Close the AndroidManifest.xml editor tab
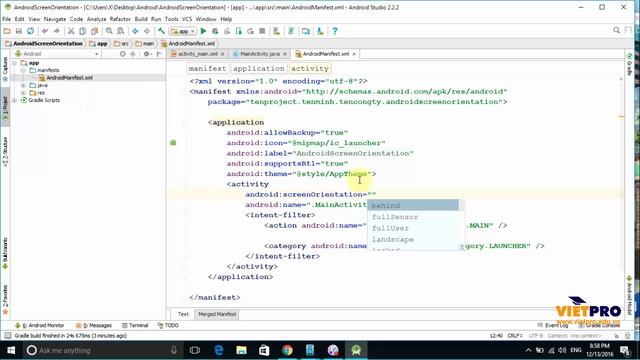 pos(354,54)
